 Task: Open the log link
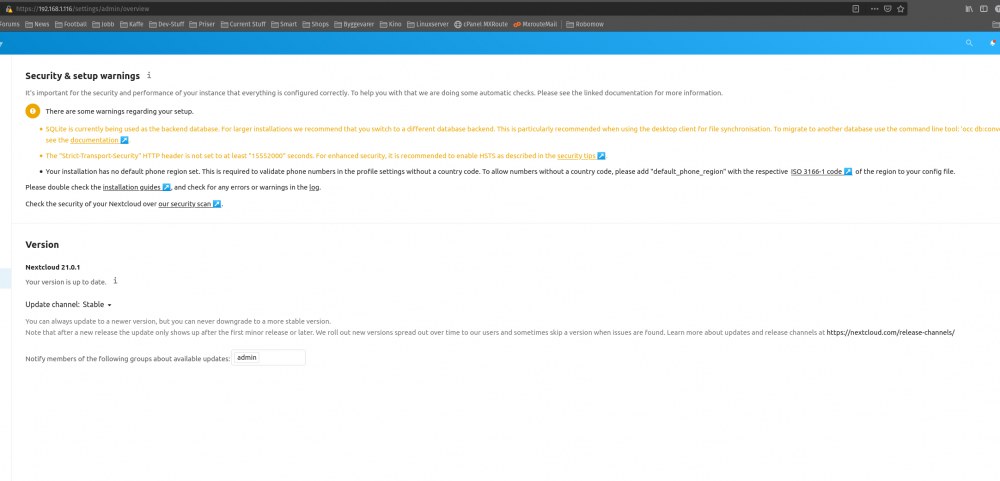pos(314,188)
